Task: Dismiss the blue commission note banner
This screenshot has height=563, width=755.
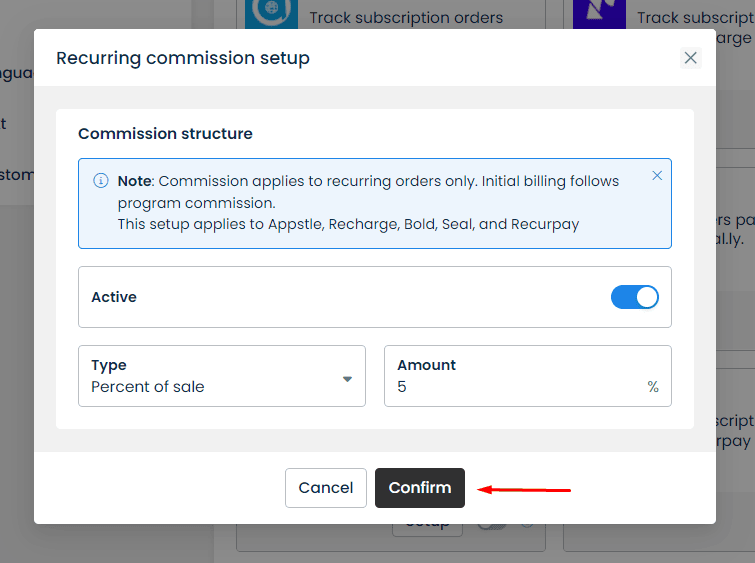Action: coord(657,176)
